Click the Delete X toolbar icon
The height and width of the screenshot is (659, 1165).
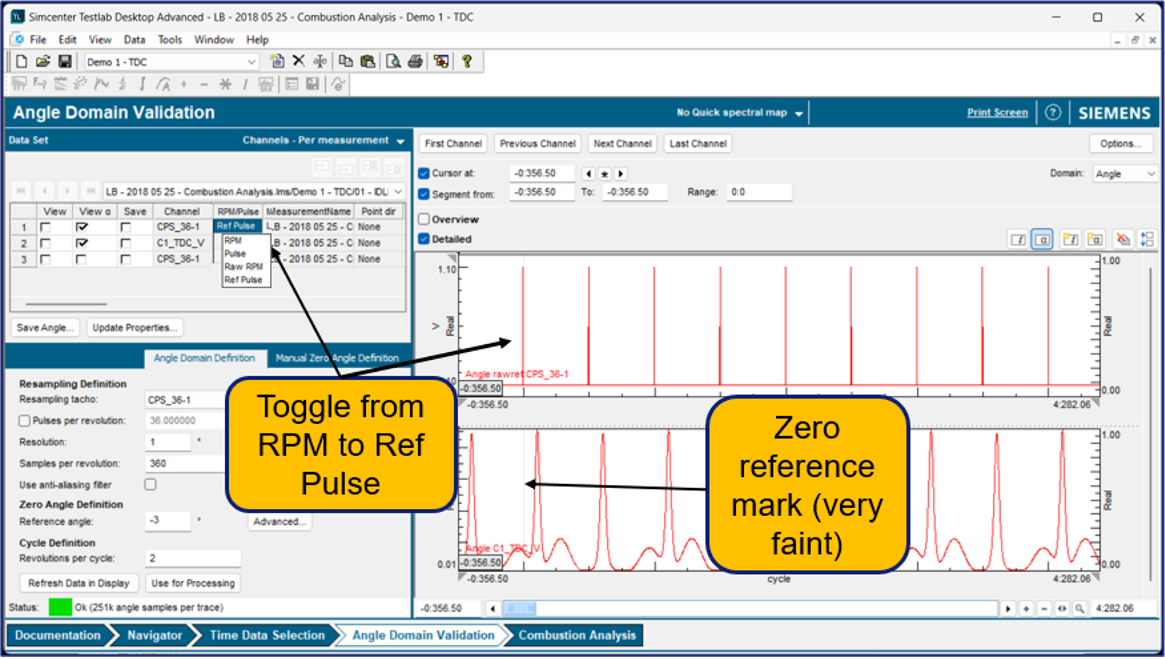point(299,61)
